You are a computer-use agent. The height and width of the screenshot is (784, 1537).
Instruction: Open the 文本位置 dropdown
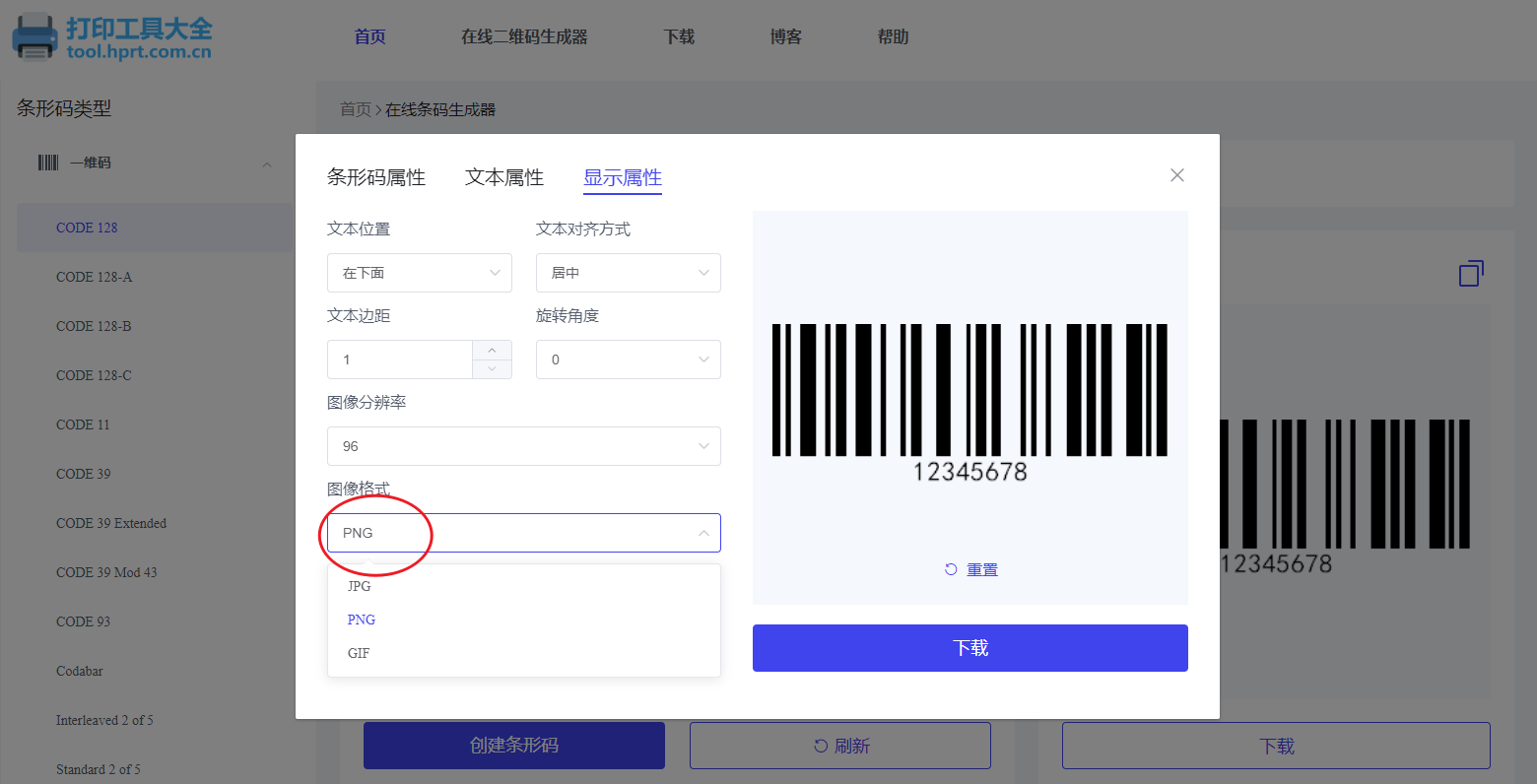420,273
